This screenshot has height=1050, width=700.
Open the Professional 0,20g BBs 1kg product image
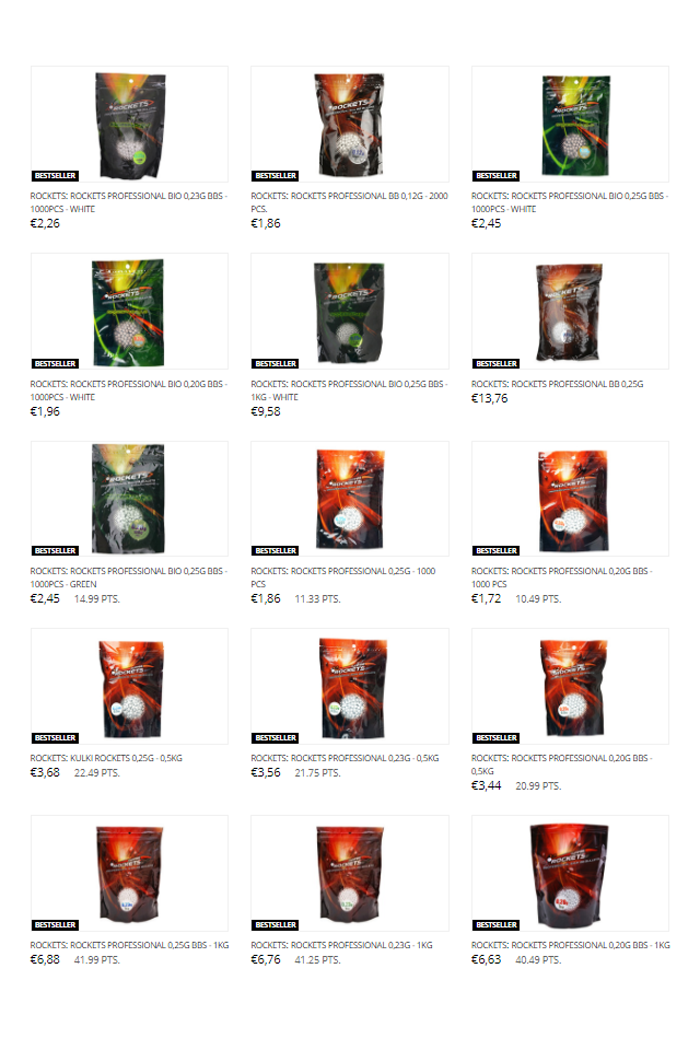click(570, 873)
